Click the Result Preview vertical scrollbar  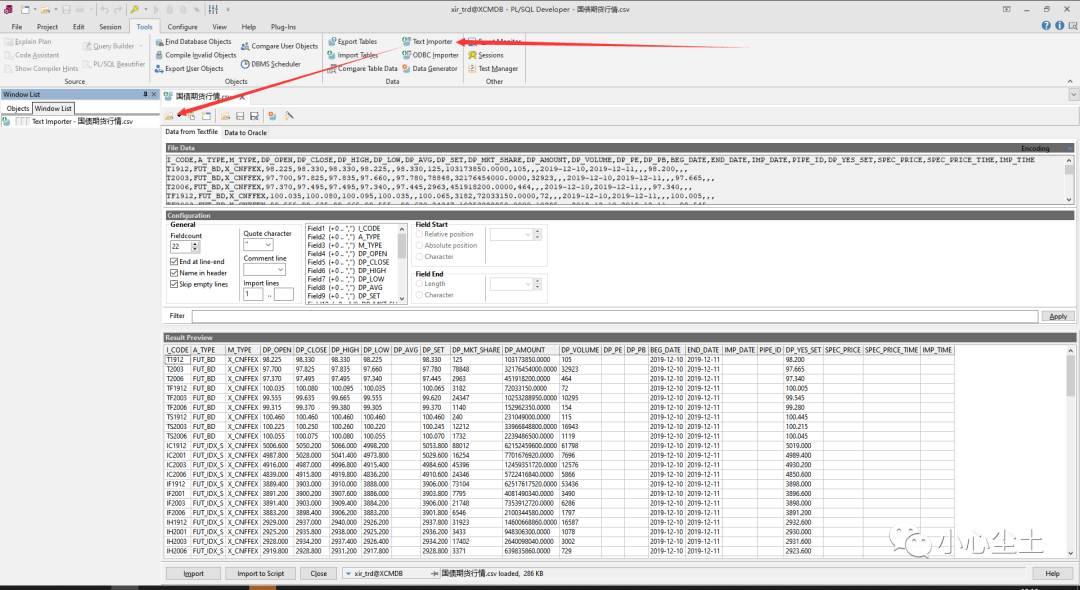click(1070, 451)
